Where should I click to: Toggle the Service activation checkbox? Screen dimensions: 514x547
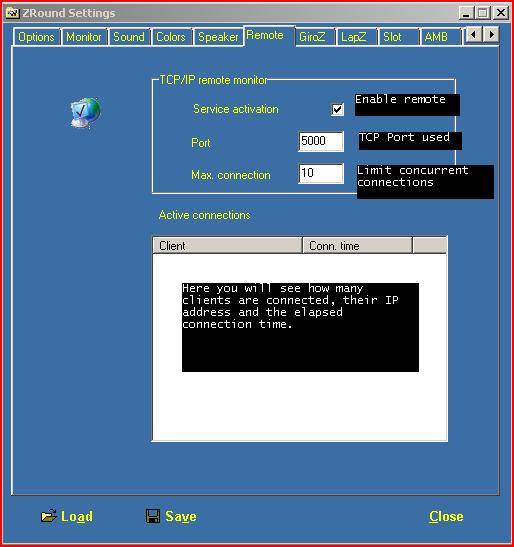tap(337, 109)
